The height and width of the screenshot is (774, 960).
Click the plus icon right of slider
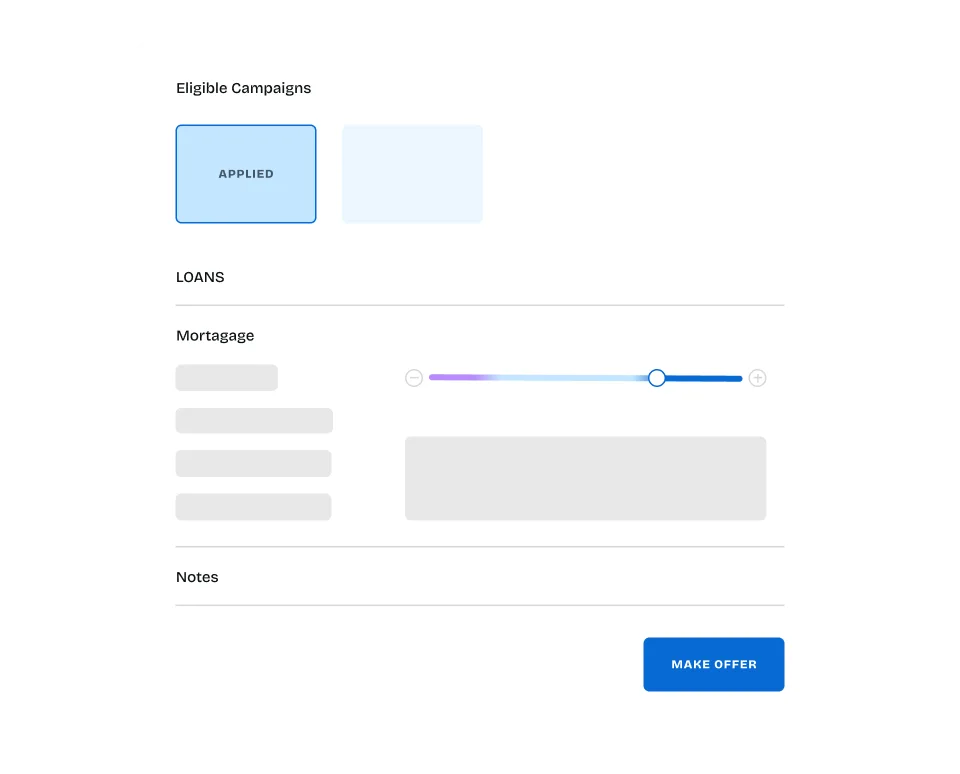point(758,378)
